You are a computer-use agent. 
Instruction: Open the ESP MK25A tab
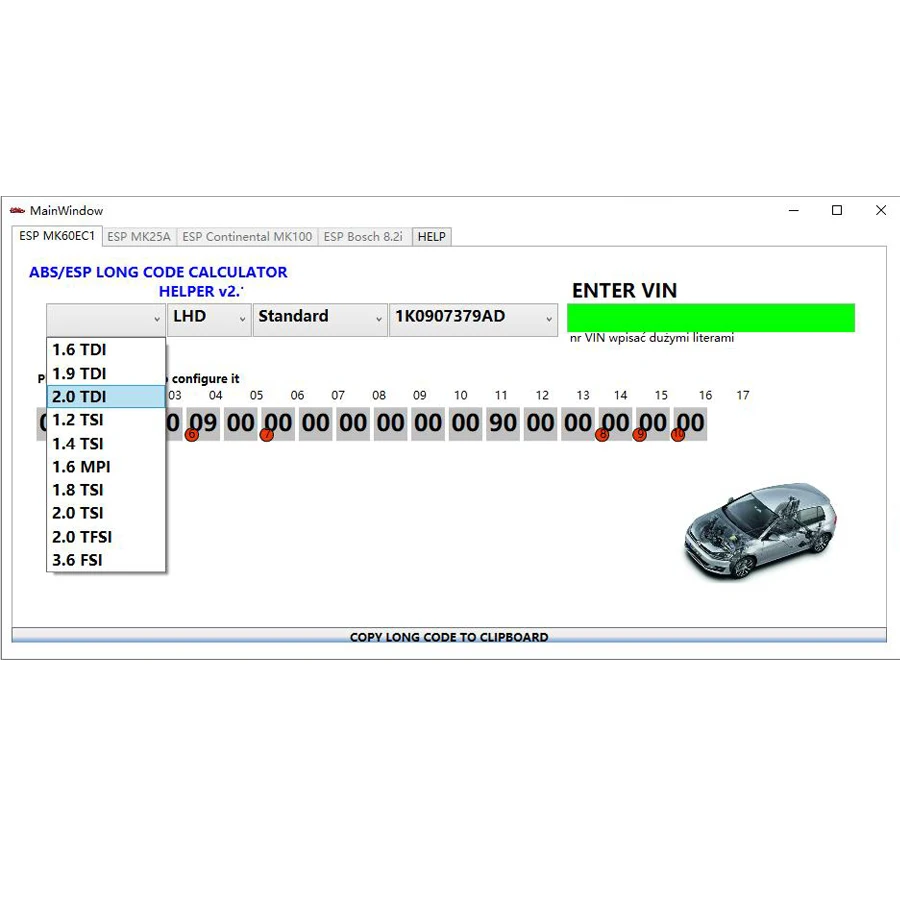pyautogui.click(x=139, y=236)
